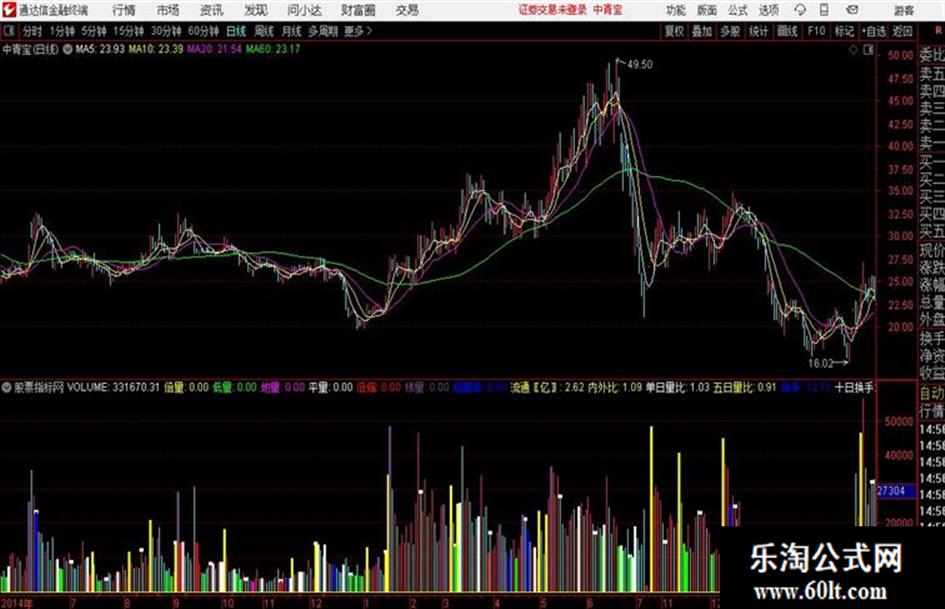Select the 日线 daily period tab
Image resolution: width=945 pixels, height=609 pixels.
(x=236, y=31)
